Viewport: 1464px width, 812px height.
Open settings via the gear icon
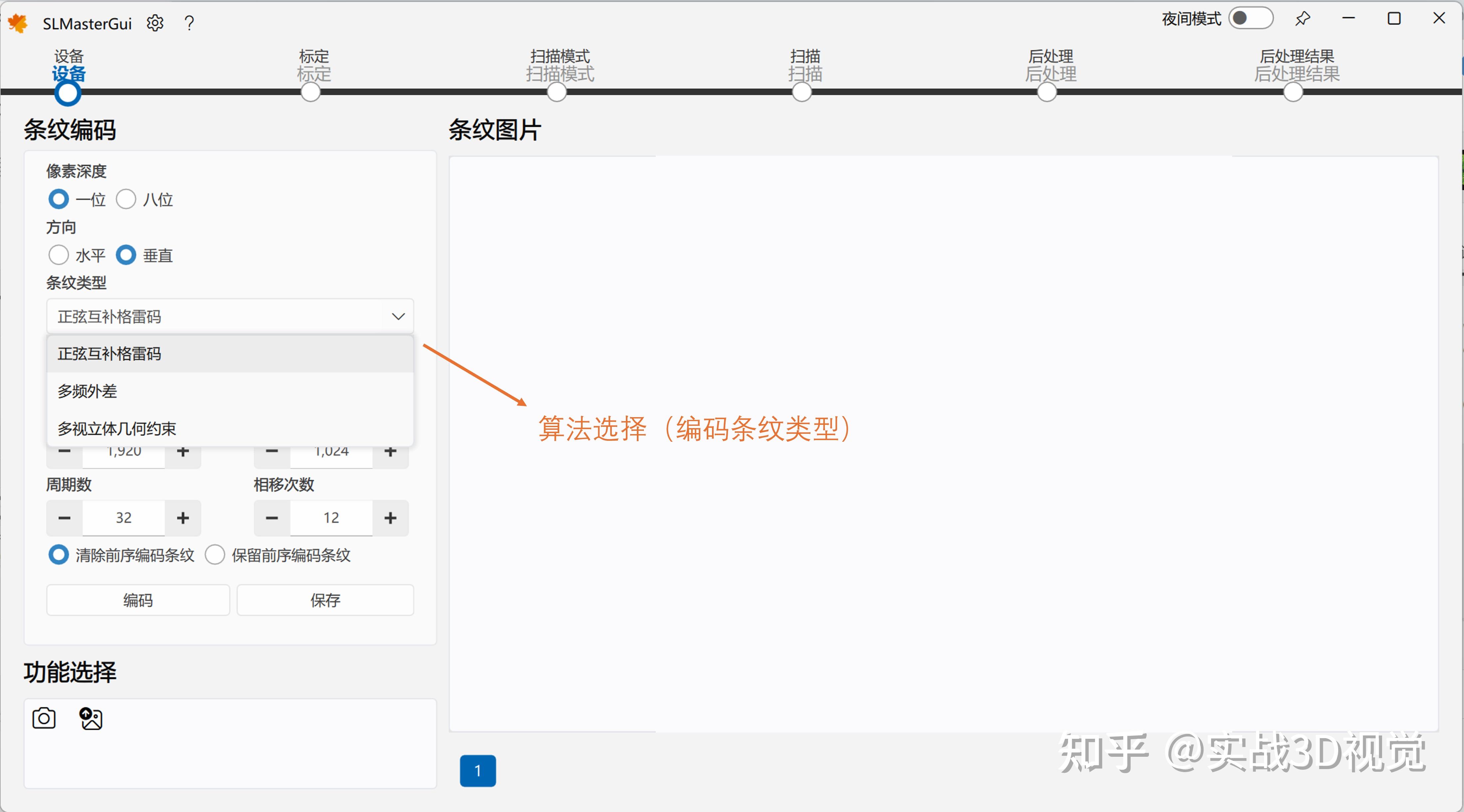pos(155,23)
